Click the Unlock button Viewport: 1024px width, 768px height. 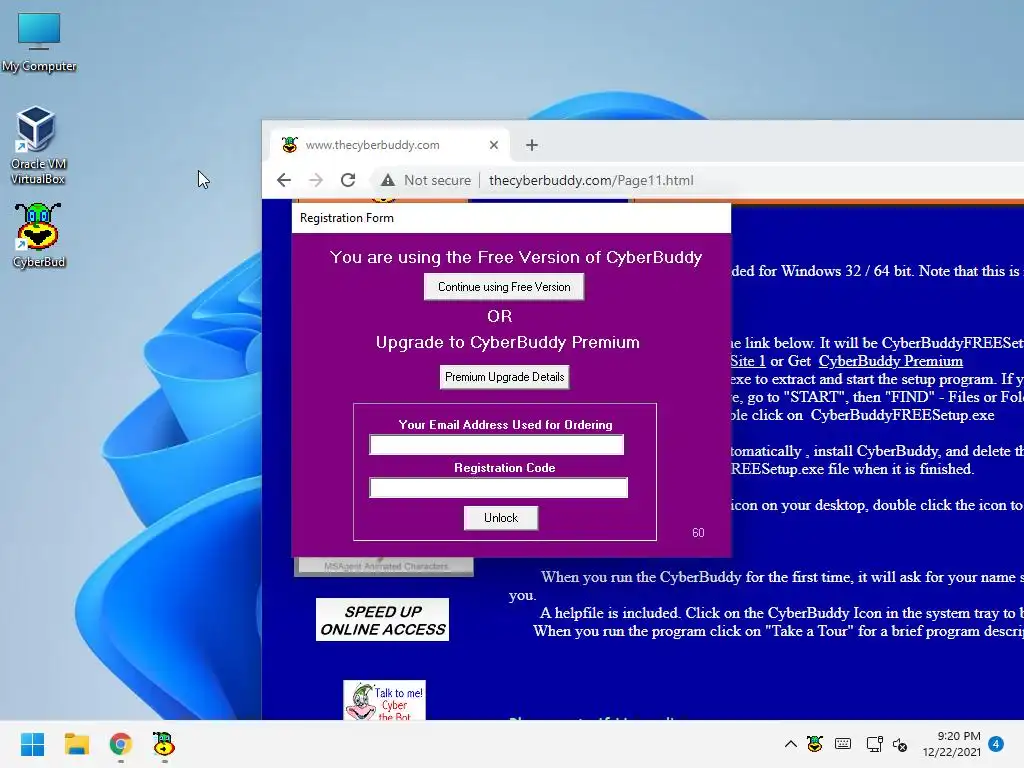(501, 518)
